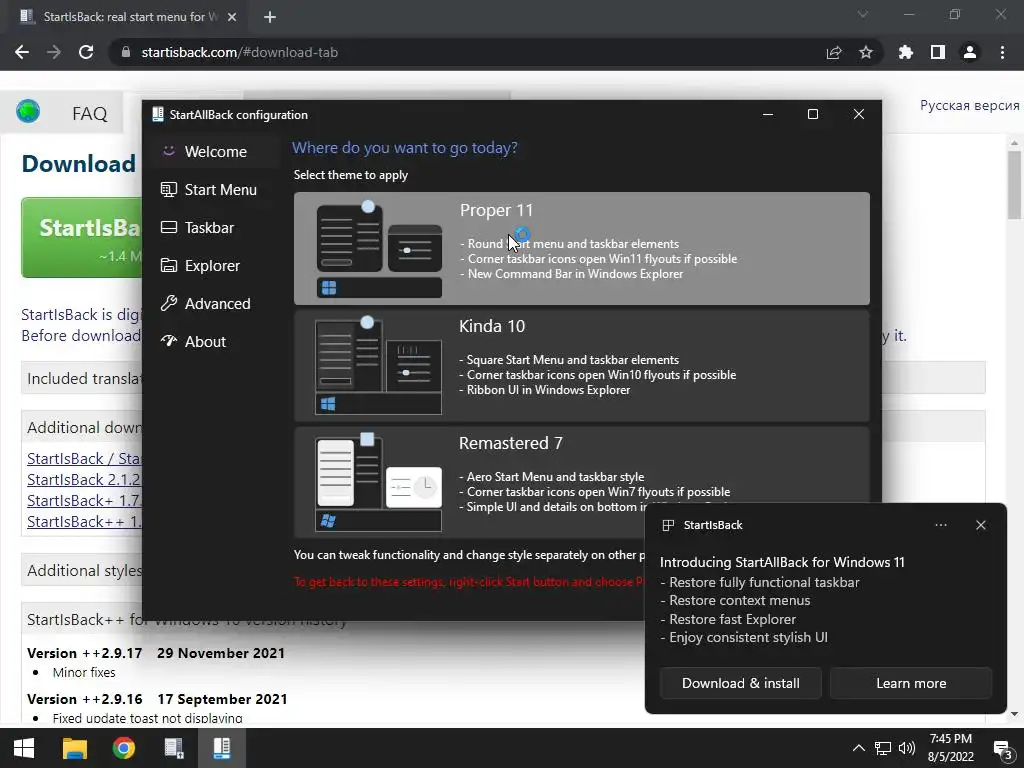Open the notification center icon
1024x768 pixels.
coord(1002,749)
